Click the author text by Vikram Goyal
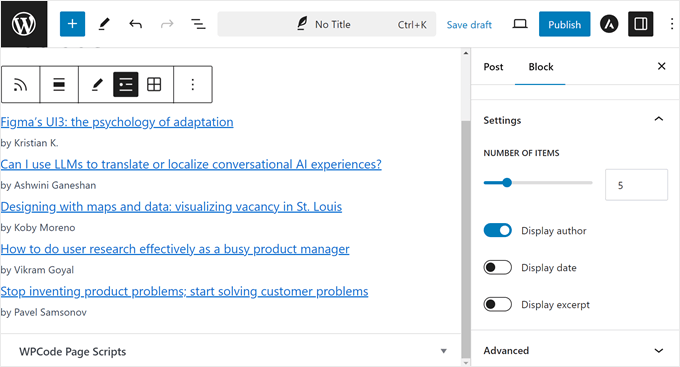 coord(37,270)
